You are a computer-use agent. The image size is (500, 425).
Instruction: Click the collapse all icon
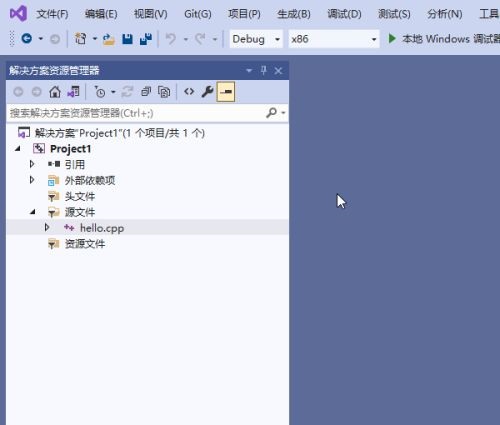pos(146,92)
